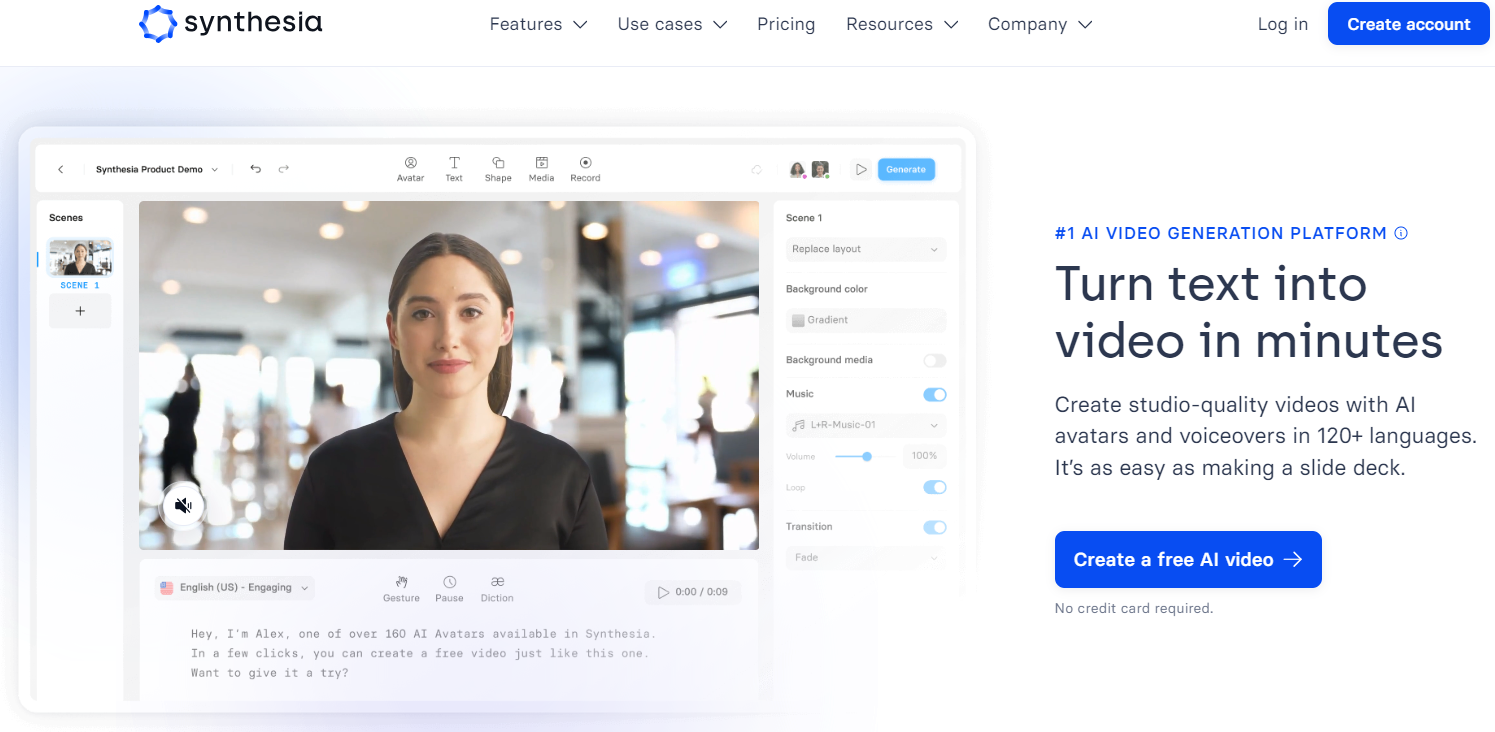This screenshot has width=1495, height=732.
Task: Click the script line "Want to give it a try?"
Action: (x=270, y=673)
